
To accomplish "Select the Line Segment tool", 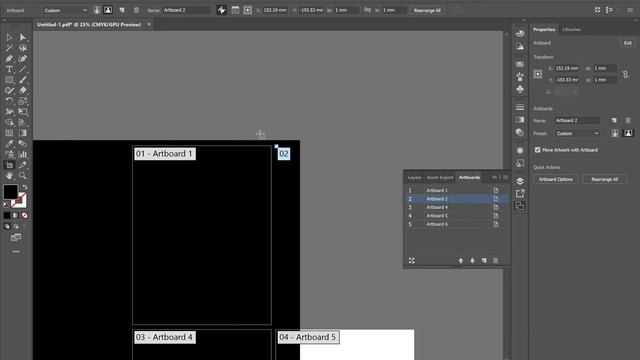I will pyautogui.click(x=23, y=69).
